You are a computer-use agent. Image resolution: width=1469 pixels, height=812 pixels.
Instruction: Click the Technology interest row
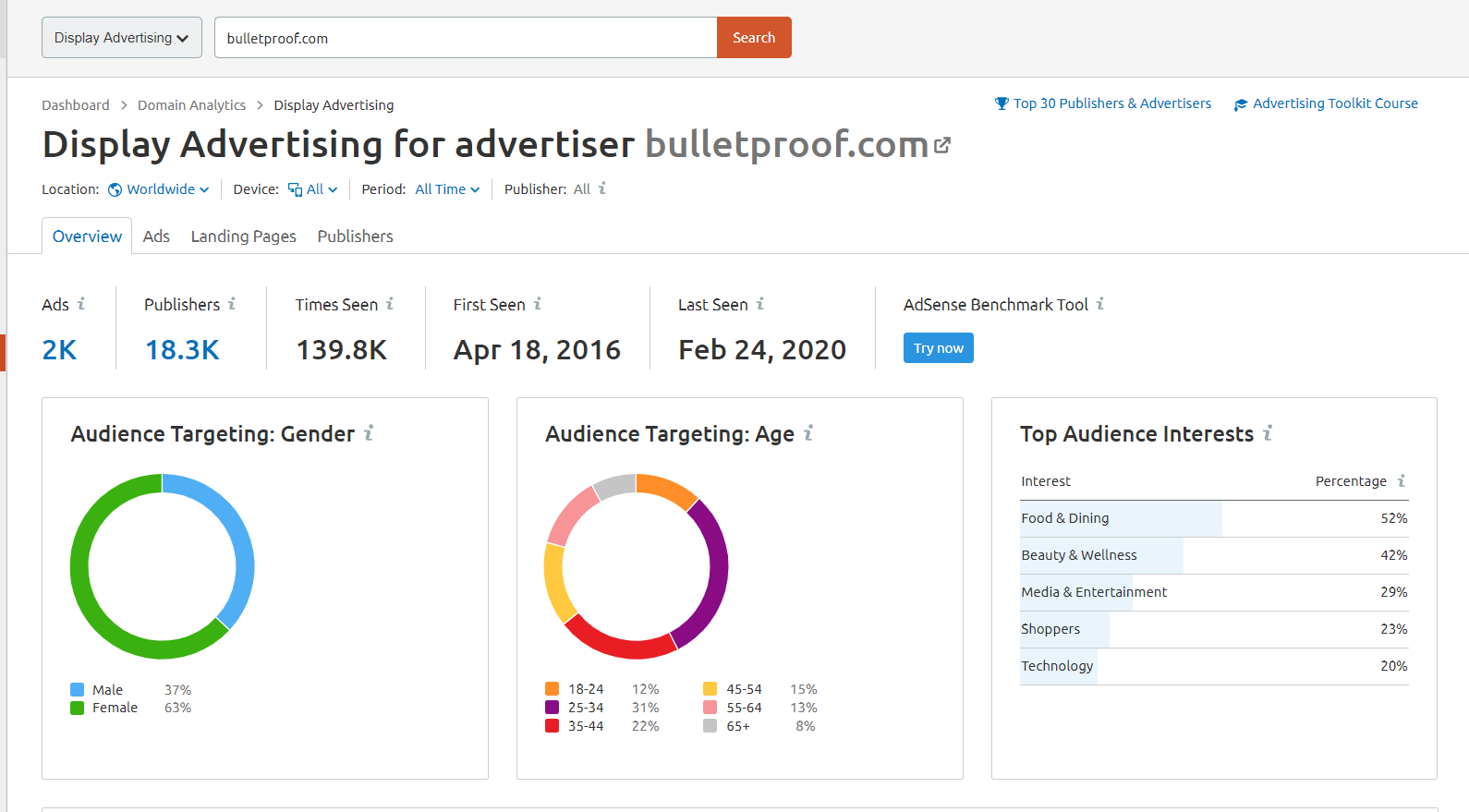point(1214,667)
